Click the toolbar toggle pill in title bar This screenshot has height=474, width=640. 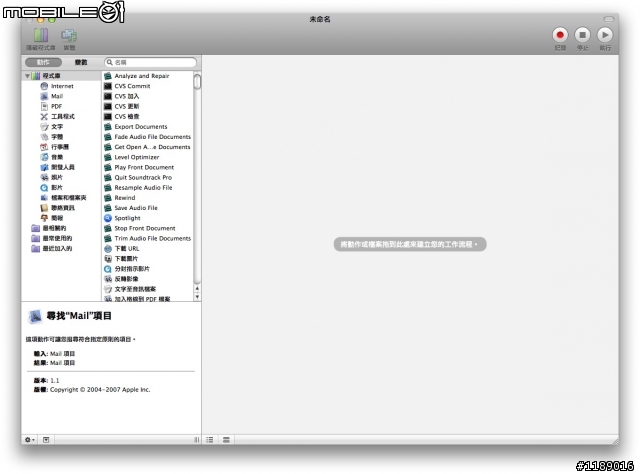click(609, 19)
